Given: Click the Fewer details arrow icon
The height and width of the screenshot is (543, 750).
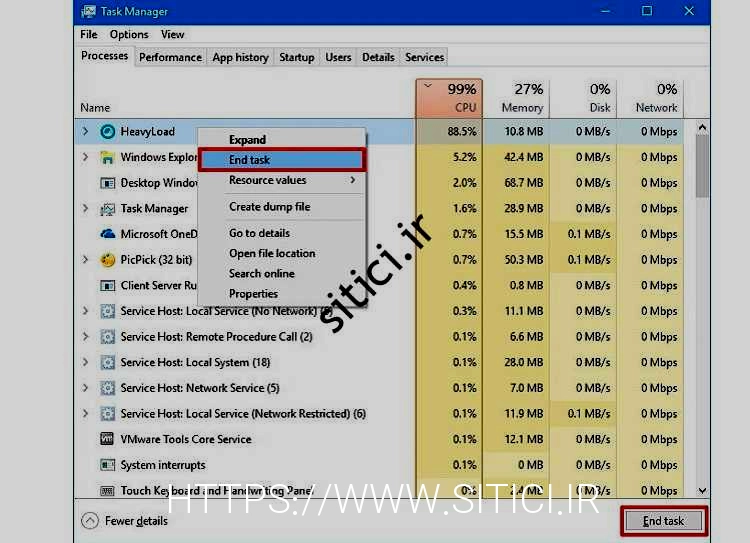Looking at the screenshot, I should pyautogui.click(x=90, y=521).
